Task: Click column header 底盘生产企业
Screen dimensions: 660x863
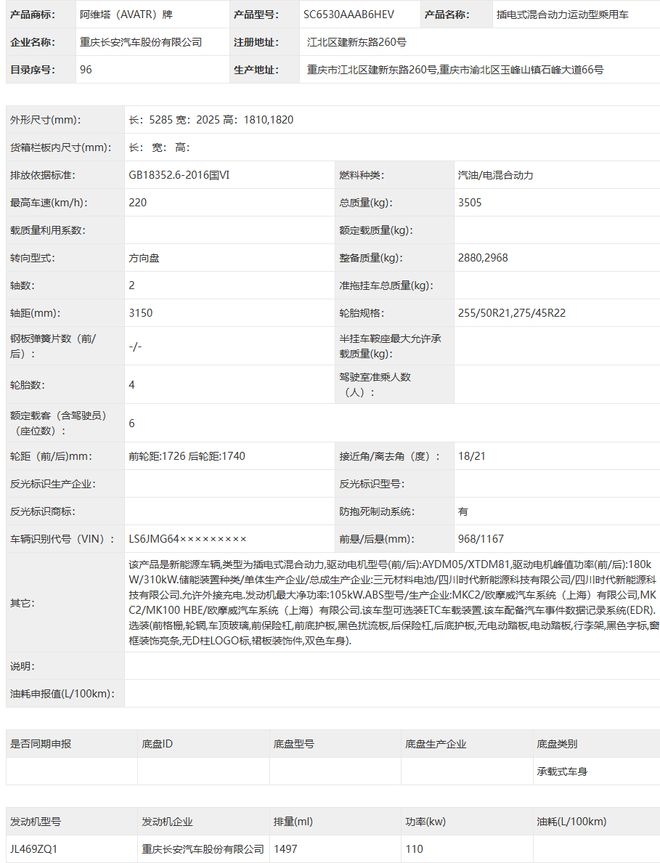Action: tap(435, 744)
